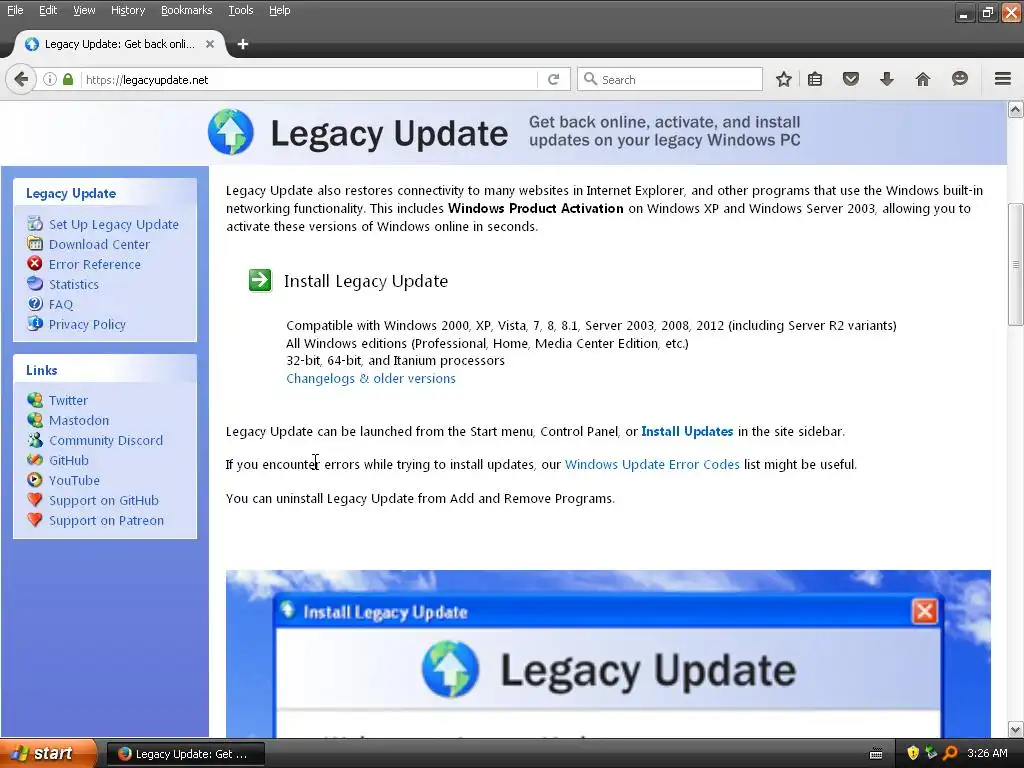Show site information via the info icon
The height and width of the screenshot is (768, 1024).
[x=50, y=80]
